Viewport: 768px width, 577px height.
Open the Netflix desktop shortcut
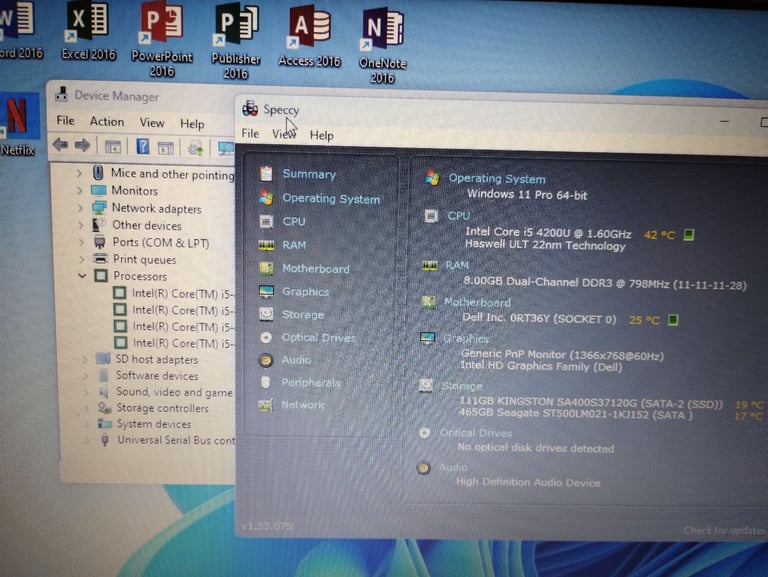[x=18, y=125]
